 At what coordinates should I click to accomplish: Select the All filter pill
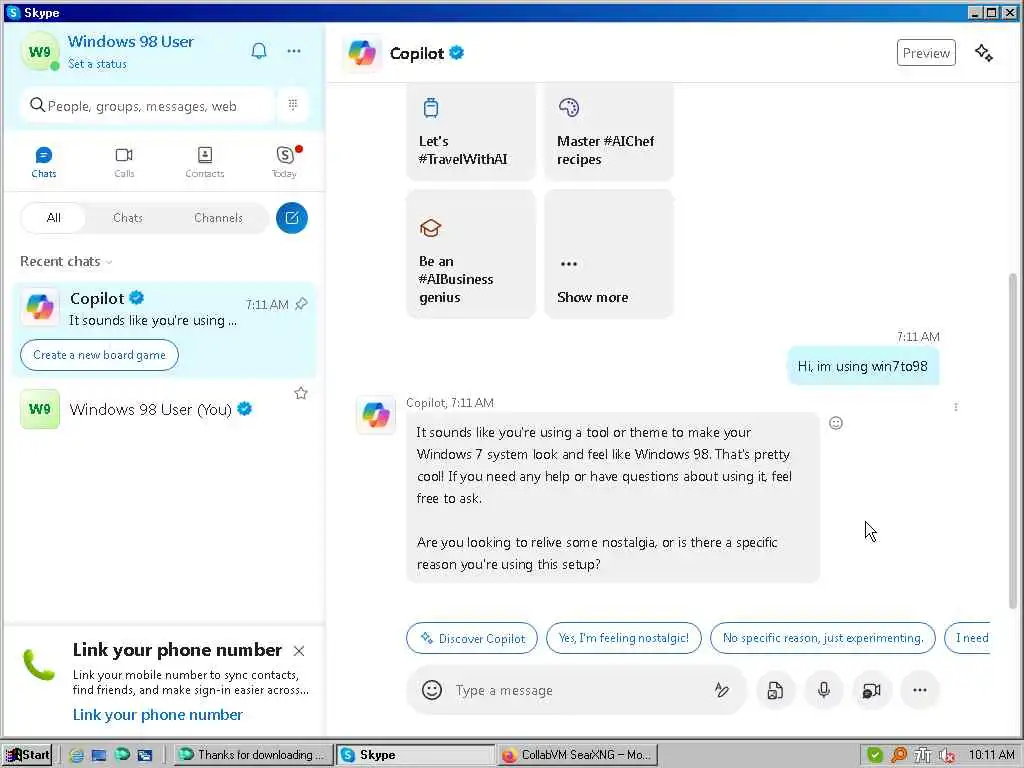(54, 217)
